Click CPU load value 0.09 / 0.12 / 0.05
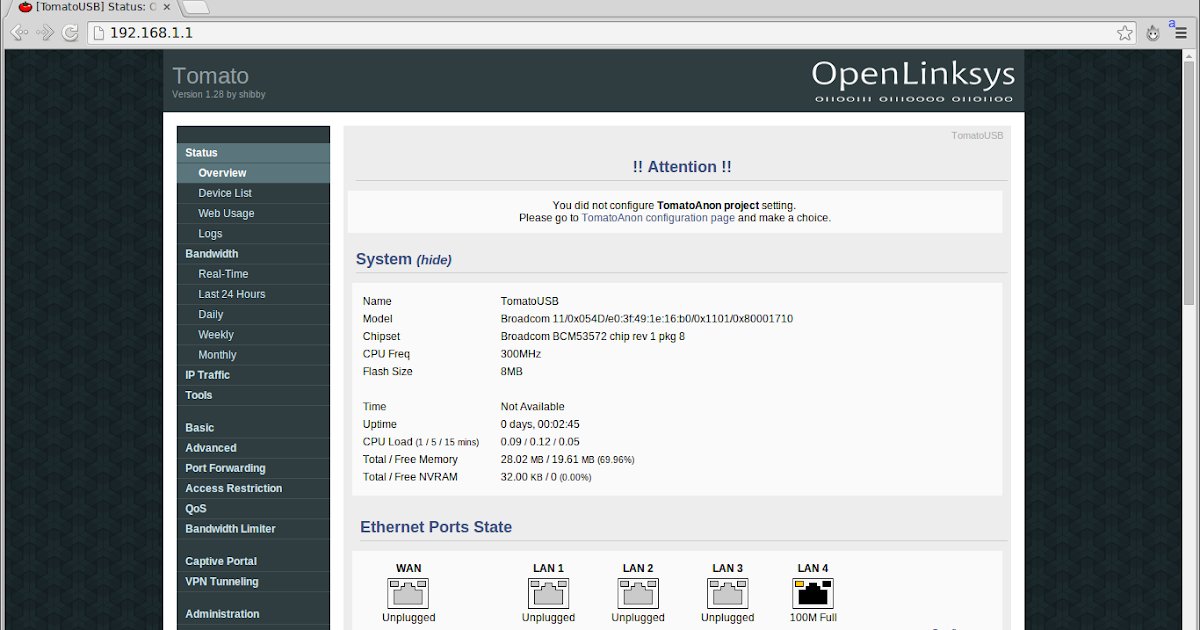 [540, 442]
